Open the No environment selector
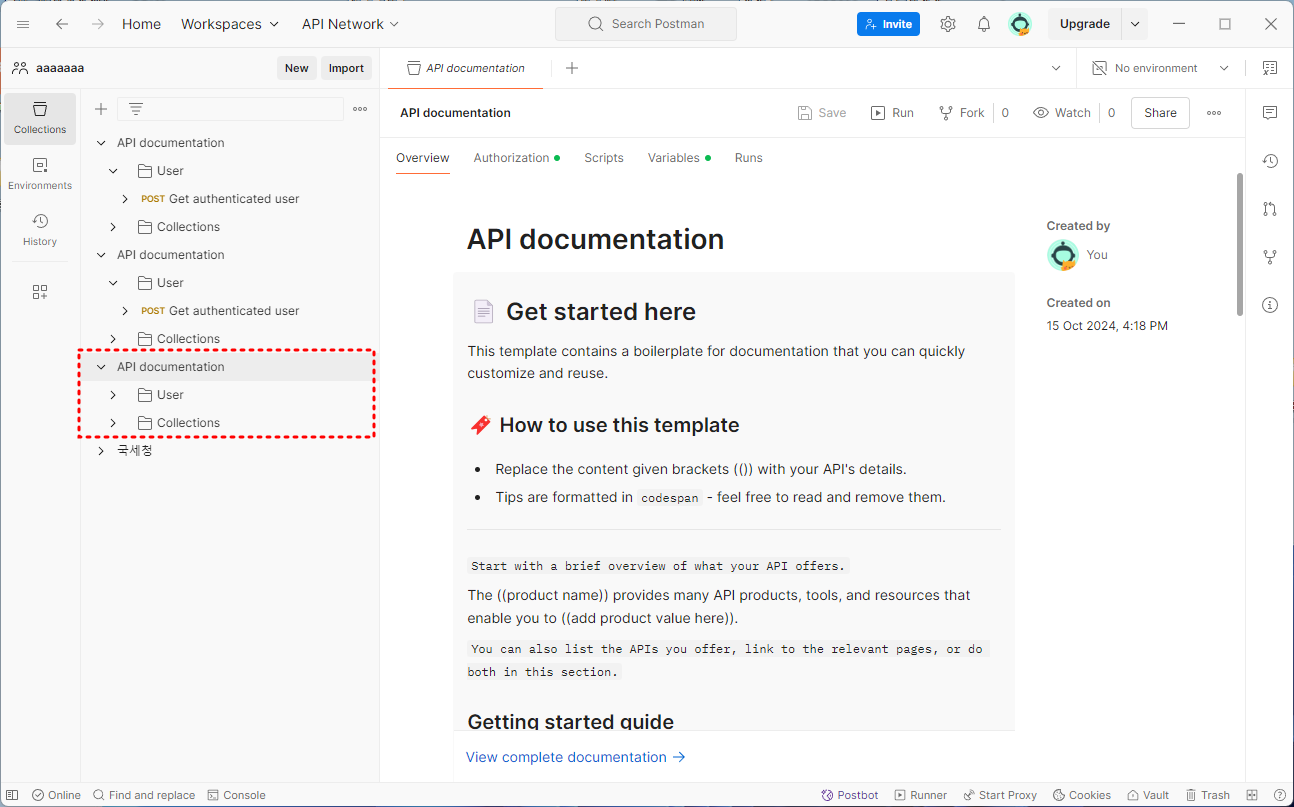Viewport: 1294px width, 807px height. (1160, 68)
